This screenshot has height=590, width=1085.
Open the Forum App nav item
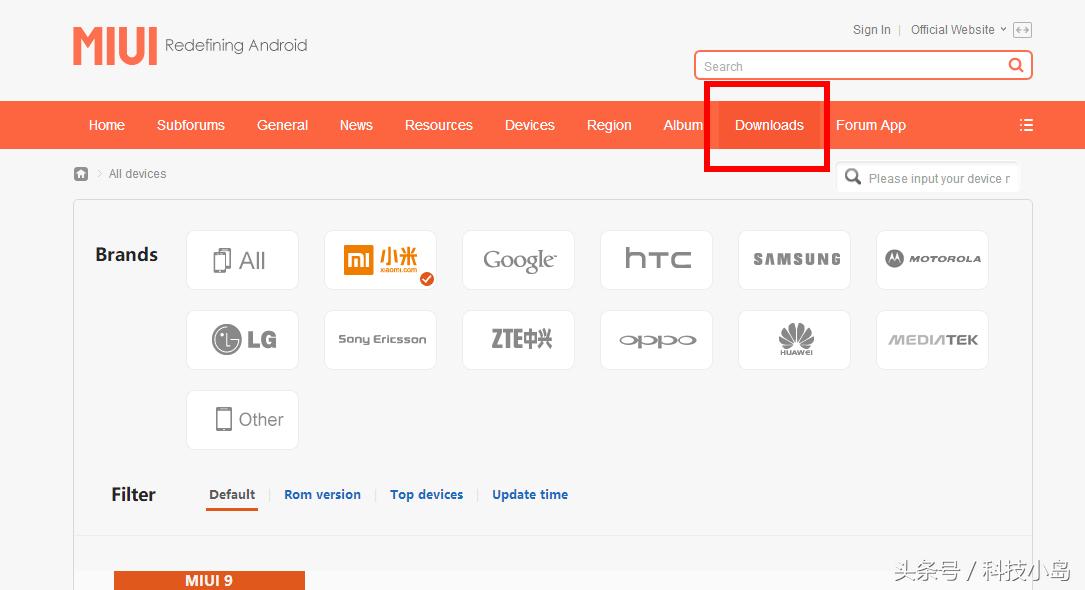pos(870,125)
